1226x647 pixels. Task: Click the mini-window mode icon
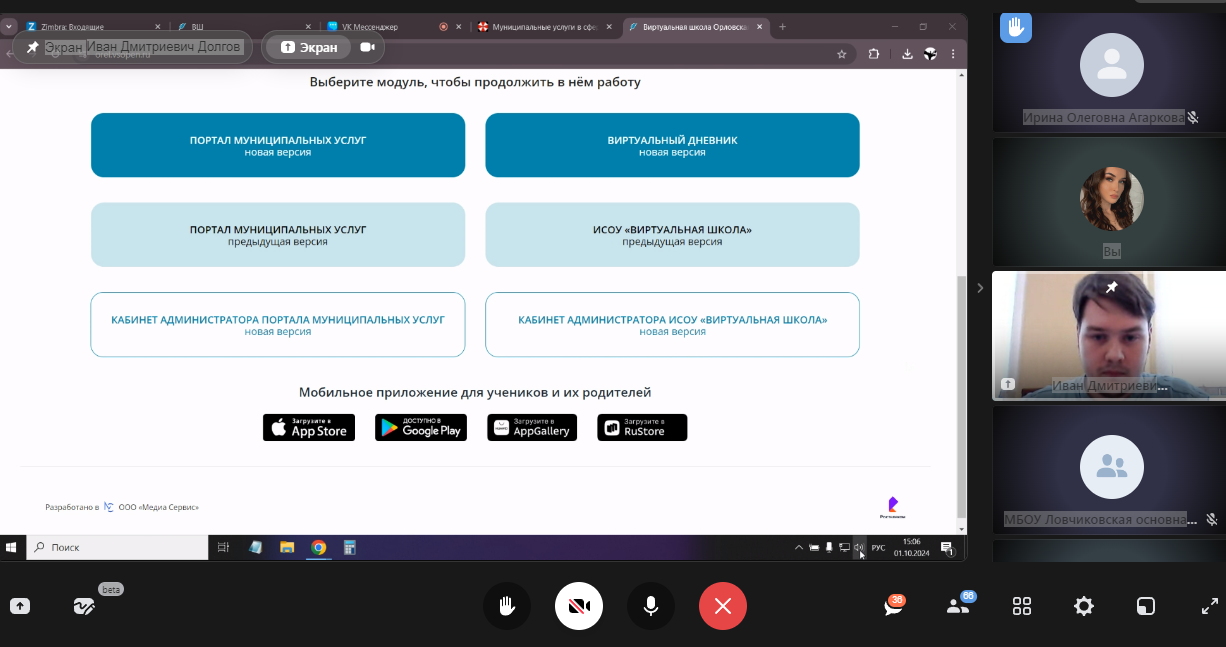pos(1146,606)
